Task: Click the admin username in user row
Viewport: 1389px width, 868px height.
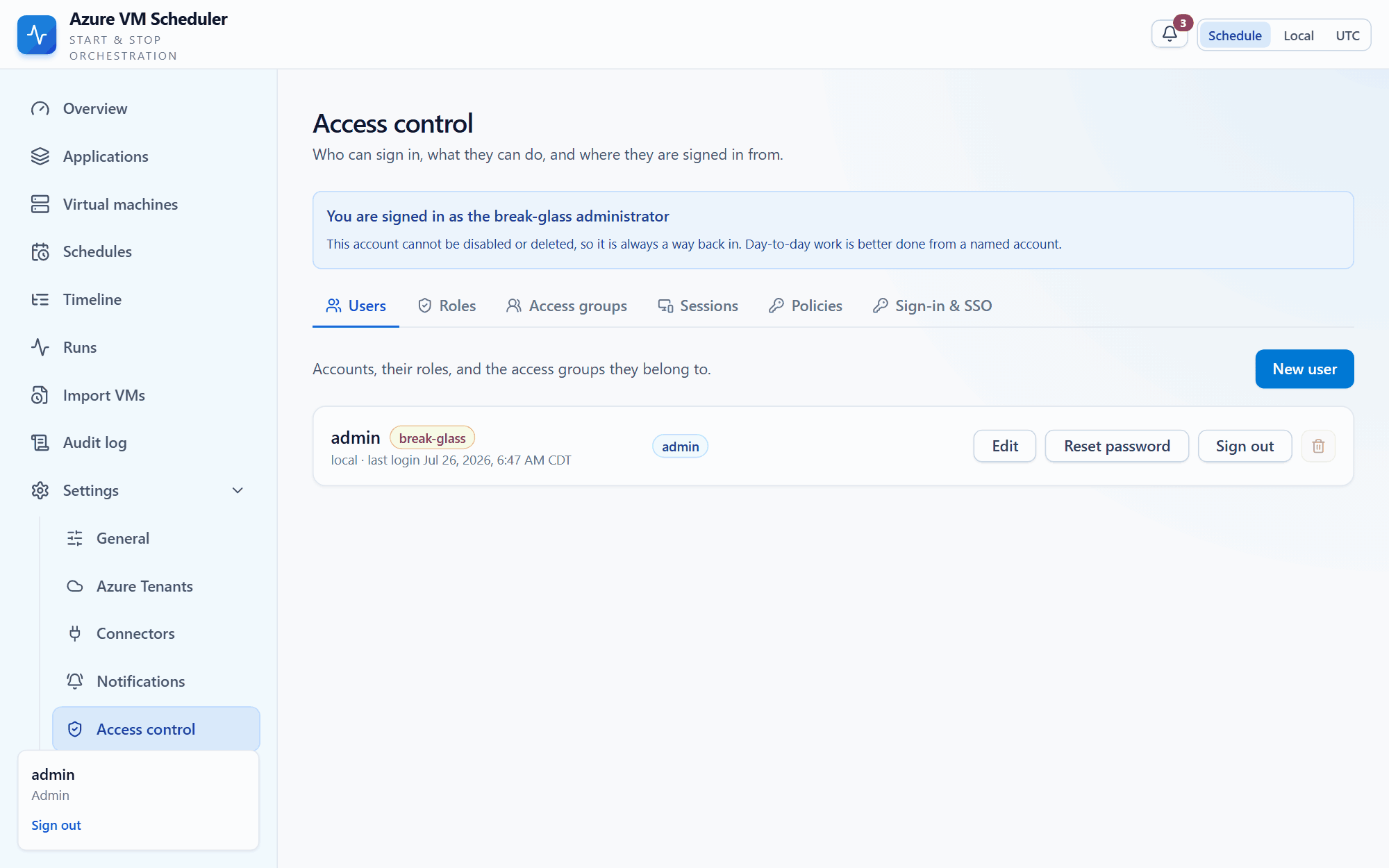Action: click(356, 437)
